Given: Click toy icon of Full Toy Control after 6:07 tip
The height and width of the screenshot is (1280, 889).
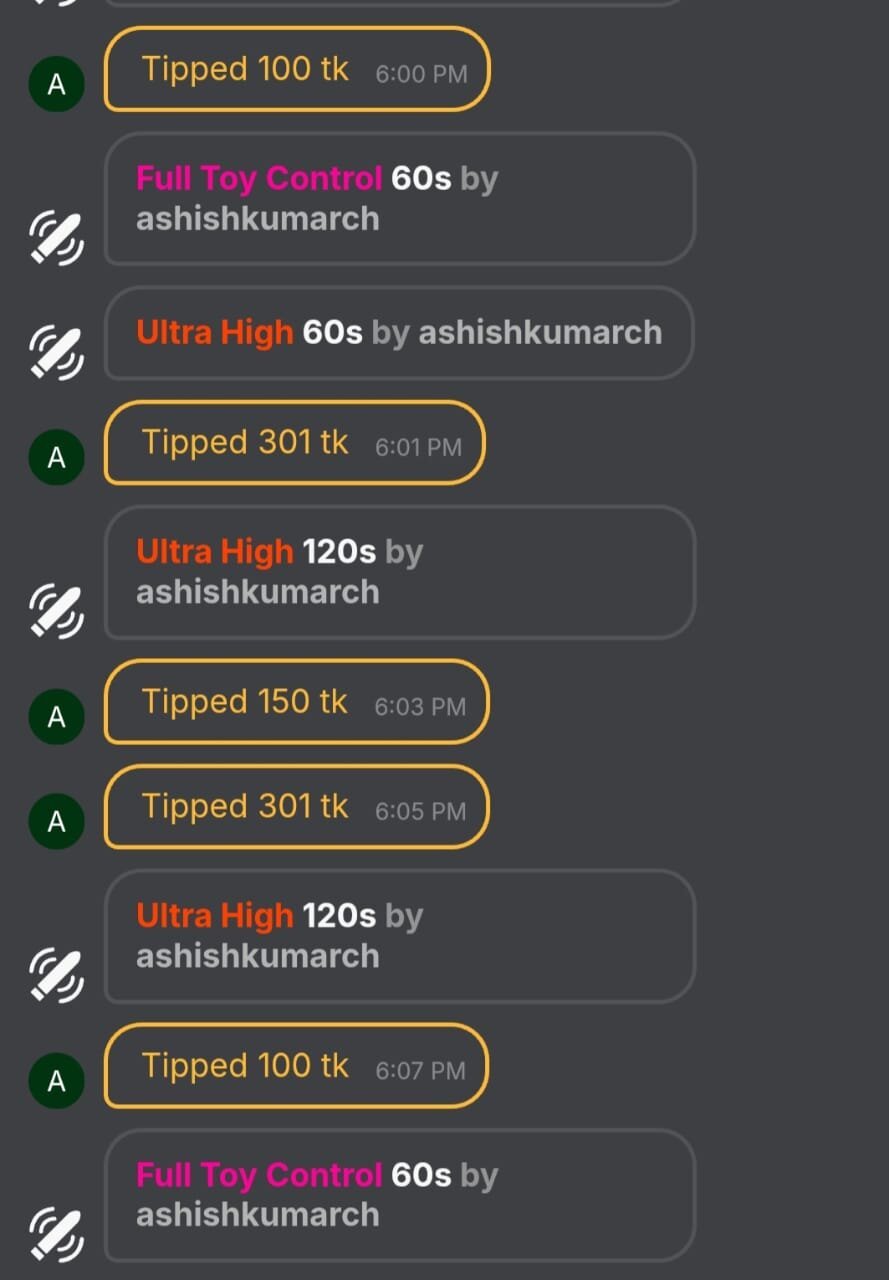Looking at the screenshot, I should tap(56, 1234).
